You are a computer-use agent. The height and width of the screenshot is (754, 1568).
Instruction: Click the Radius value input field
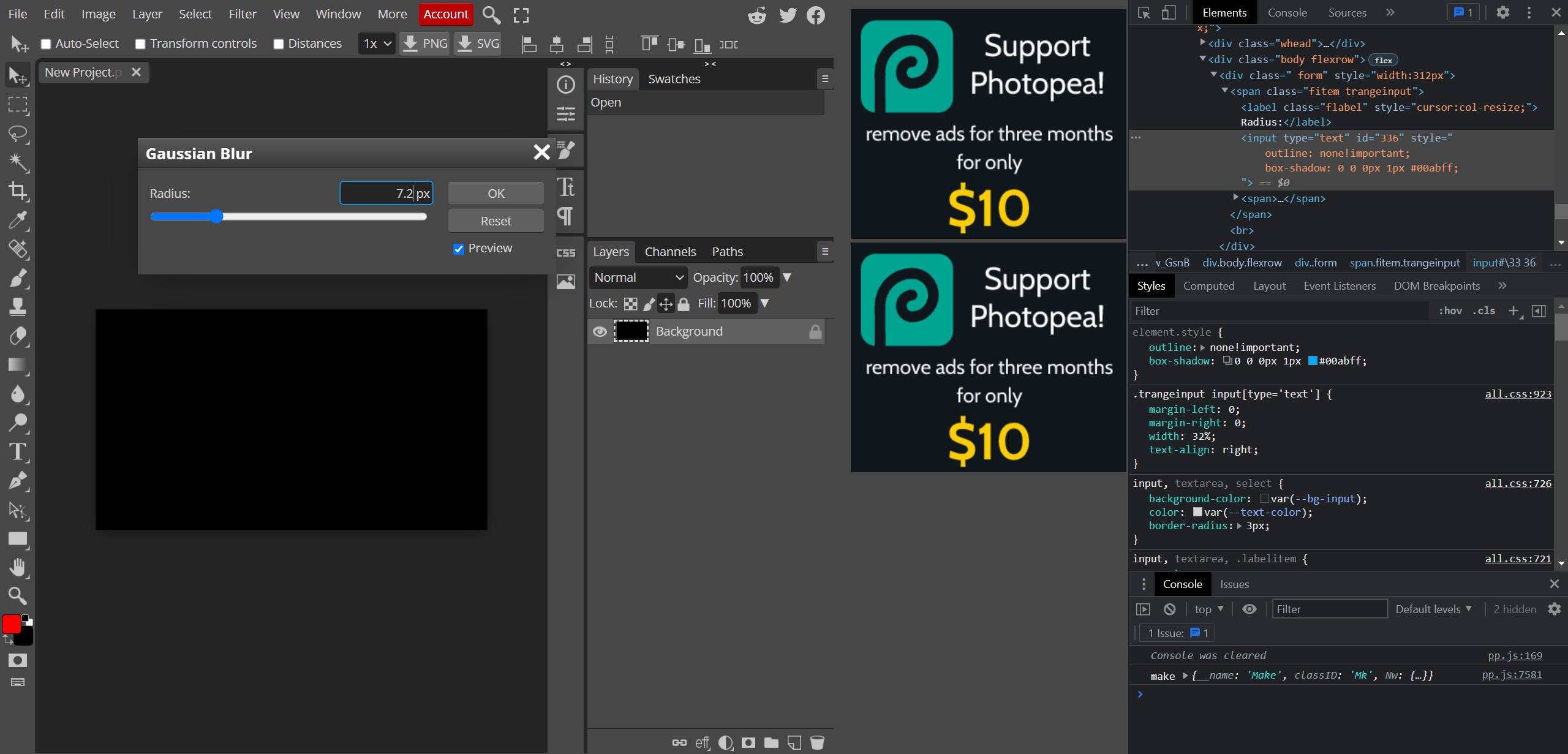pyautogui.click(x=386, y=192)
